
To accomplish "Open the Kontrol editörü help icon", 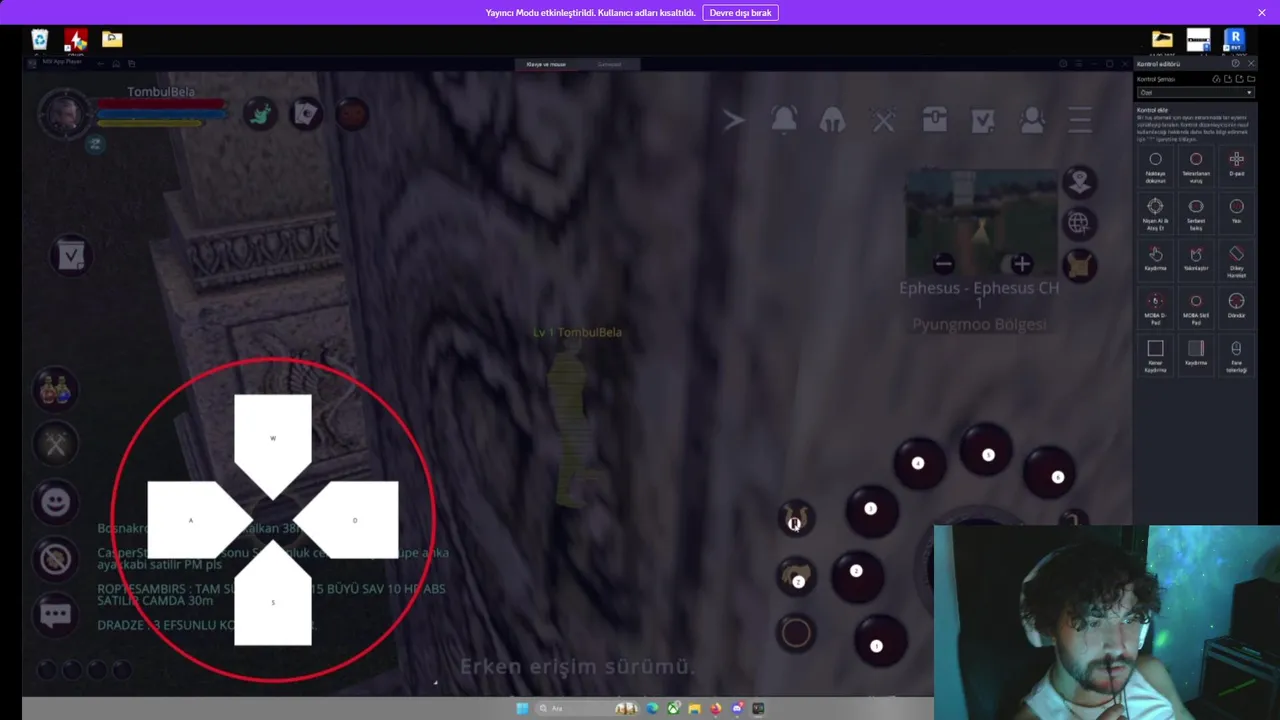I will 1235,64.
